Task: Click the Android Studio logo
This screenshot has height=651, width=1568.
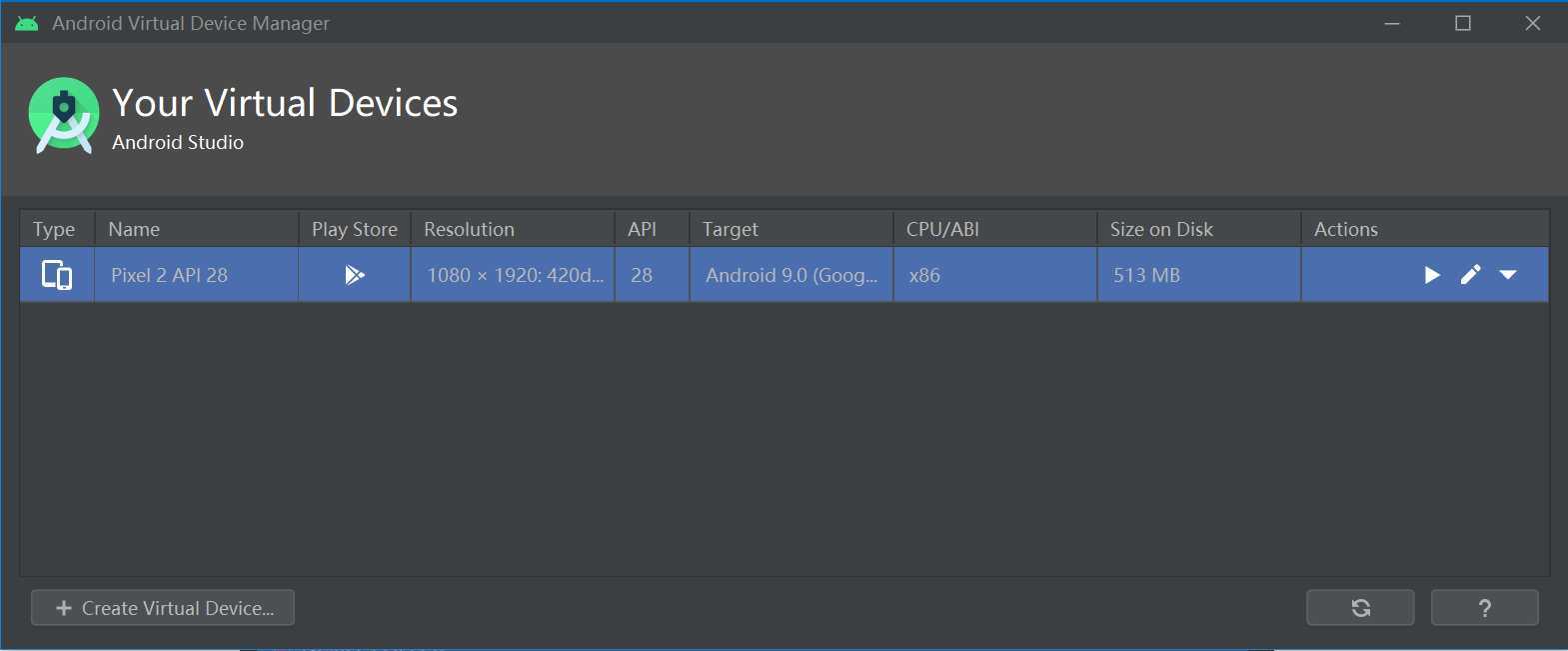Action: (64, 115)
